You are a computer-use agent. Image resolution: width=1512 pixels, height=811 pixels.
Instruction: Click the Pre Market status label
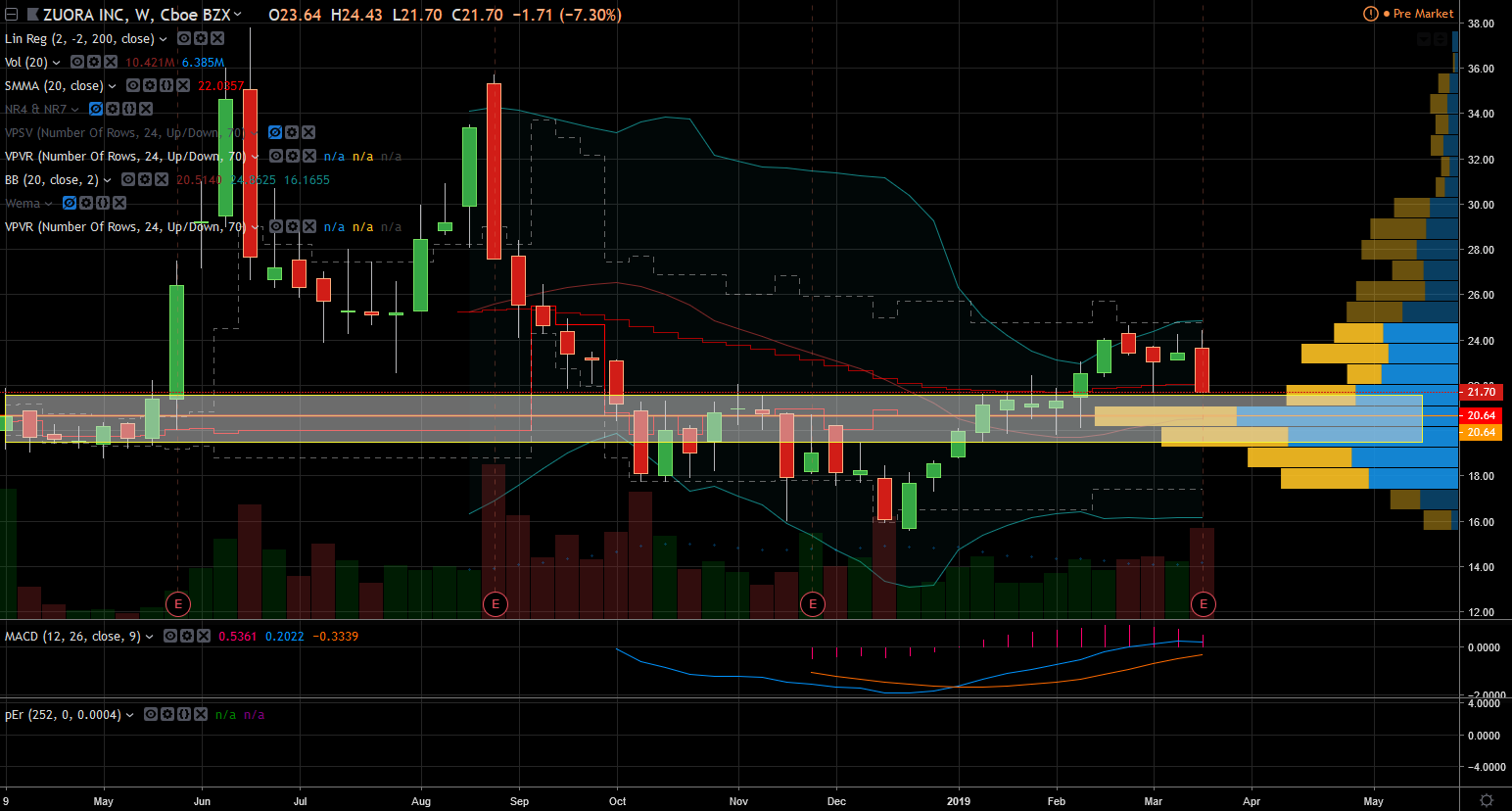[x=1423, y=14]
